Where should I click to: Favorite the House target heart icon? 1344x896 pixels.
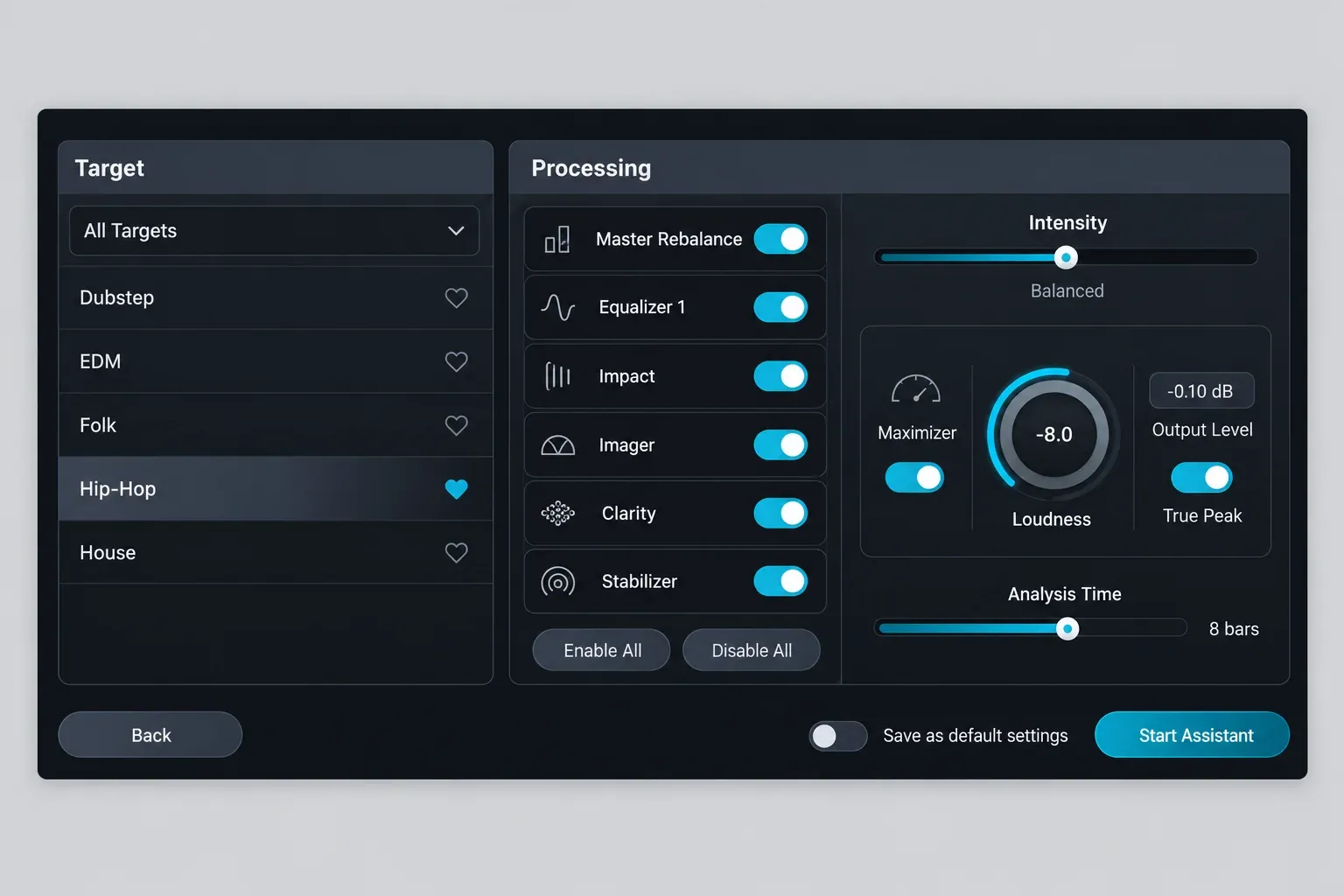point(456,553)
